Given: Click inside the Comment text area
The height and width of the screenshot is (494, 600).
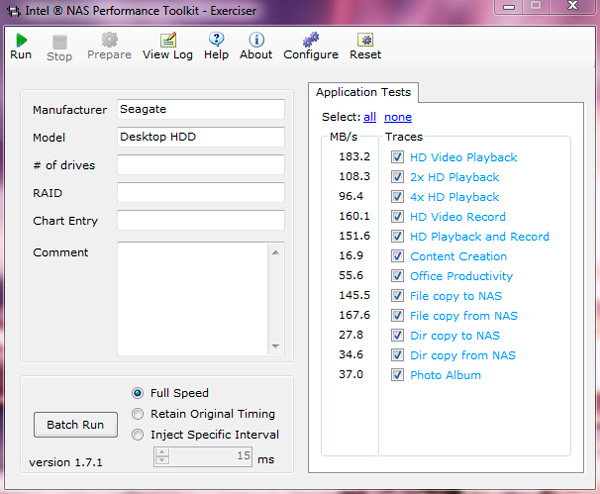Looking at the screenshot, I should (193, 299).
